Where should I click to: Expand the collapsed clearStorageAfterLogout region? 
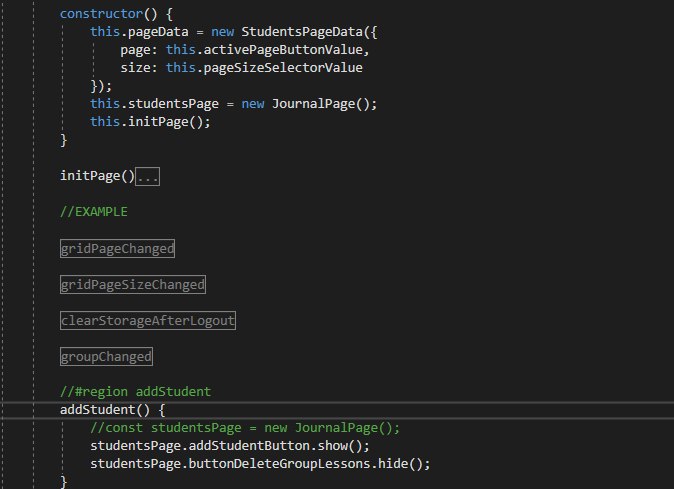[148, 321]
